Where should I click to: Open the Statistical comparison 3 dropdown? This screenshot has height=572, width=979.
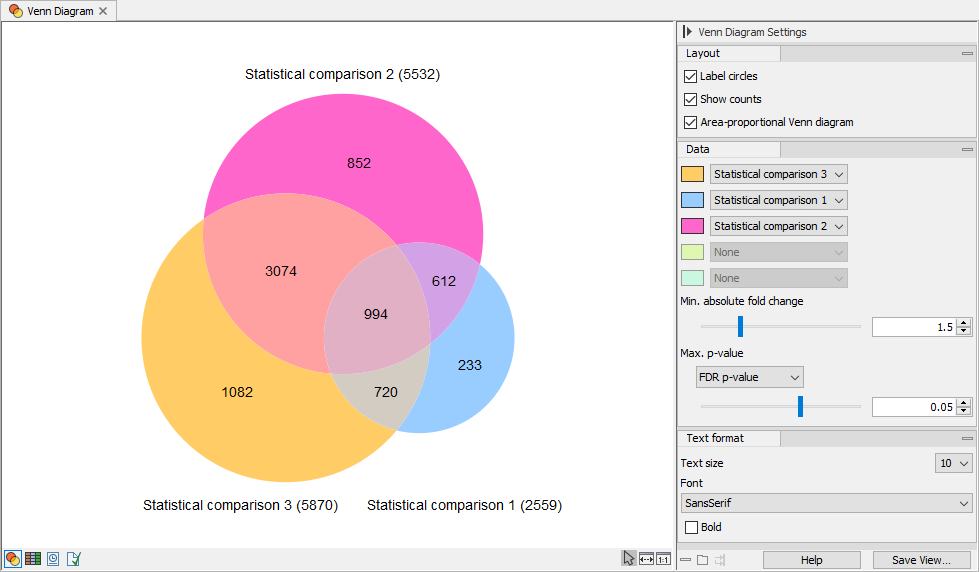point(778,174)
